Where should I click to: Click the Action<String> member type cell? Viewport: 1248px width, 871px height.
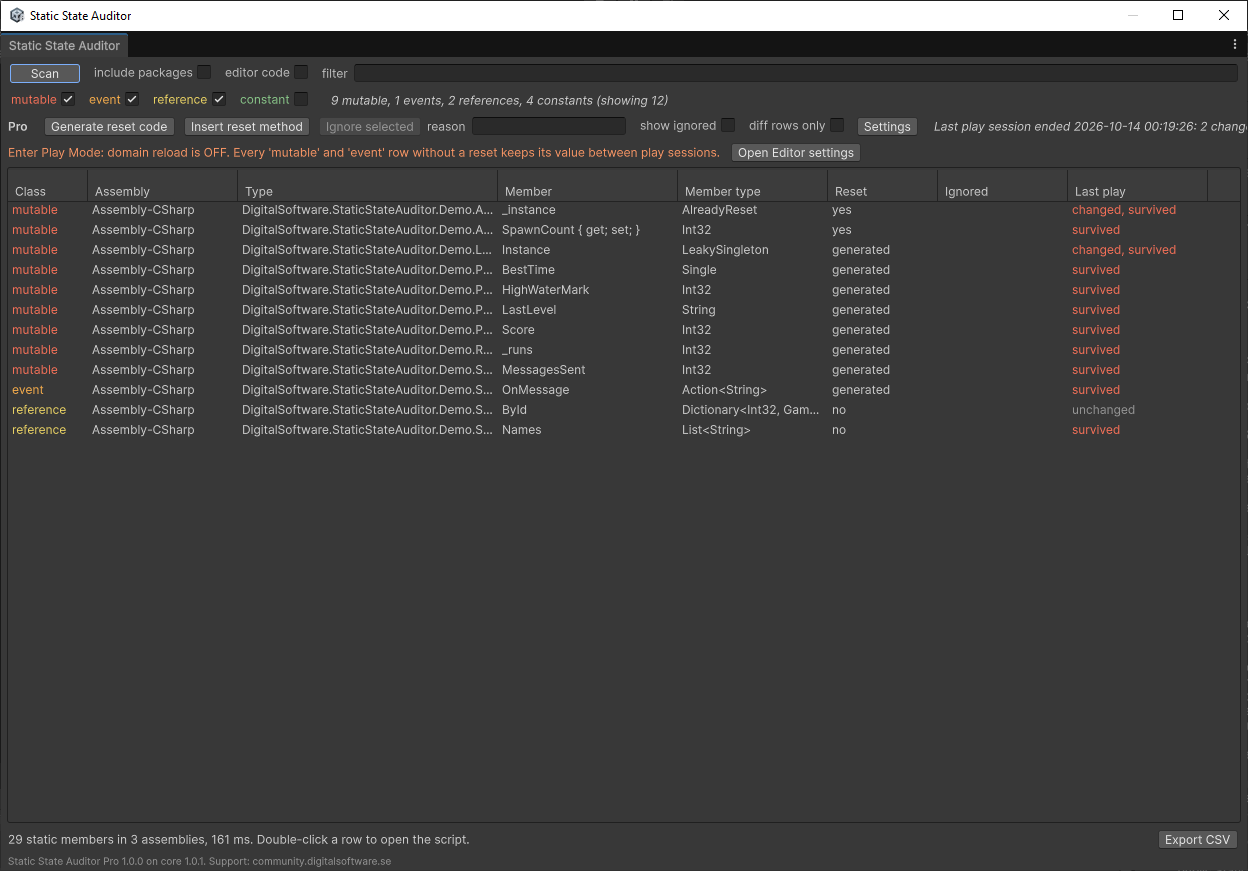(724, 390)
